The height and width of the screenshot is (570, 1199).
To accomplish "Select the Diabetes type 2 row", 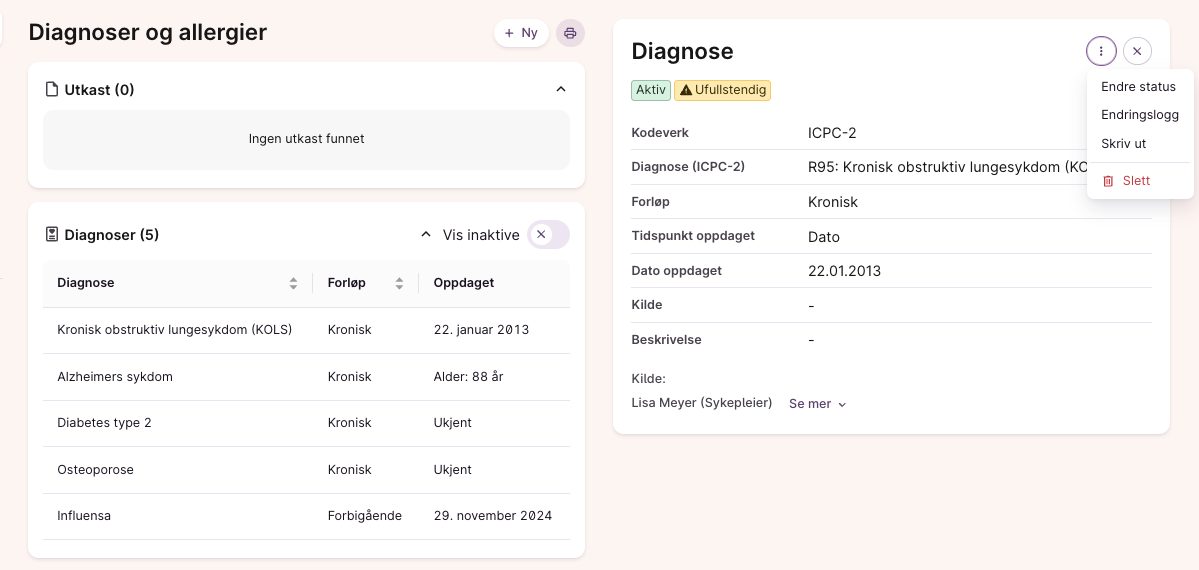I will (x=105, y=423).
